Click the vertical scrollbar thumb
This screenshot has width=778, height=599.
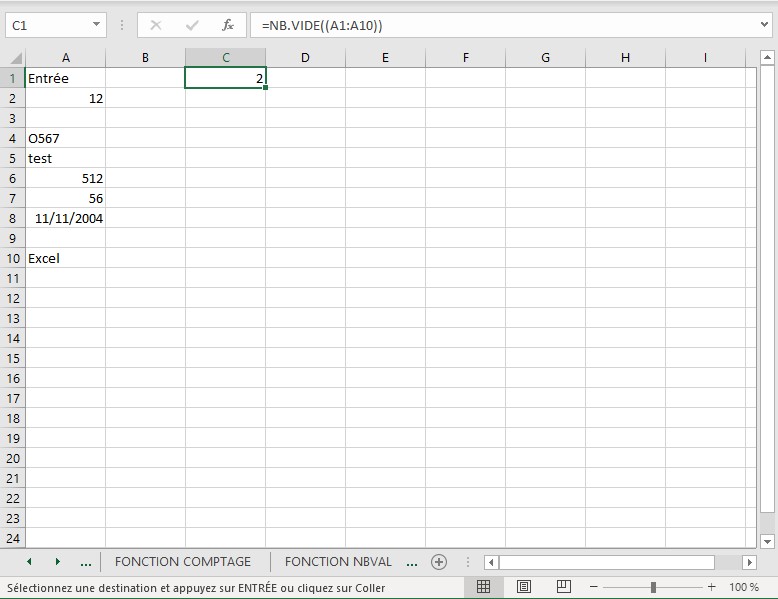[x=767, y=288]
